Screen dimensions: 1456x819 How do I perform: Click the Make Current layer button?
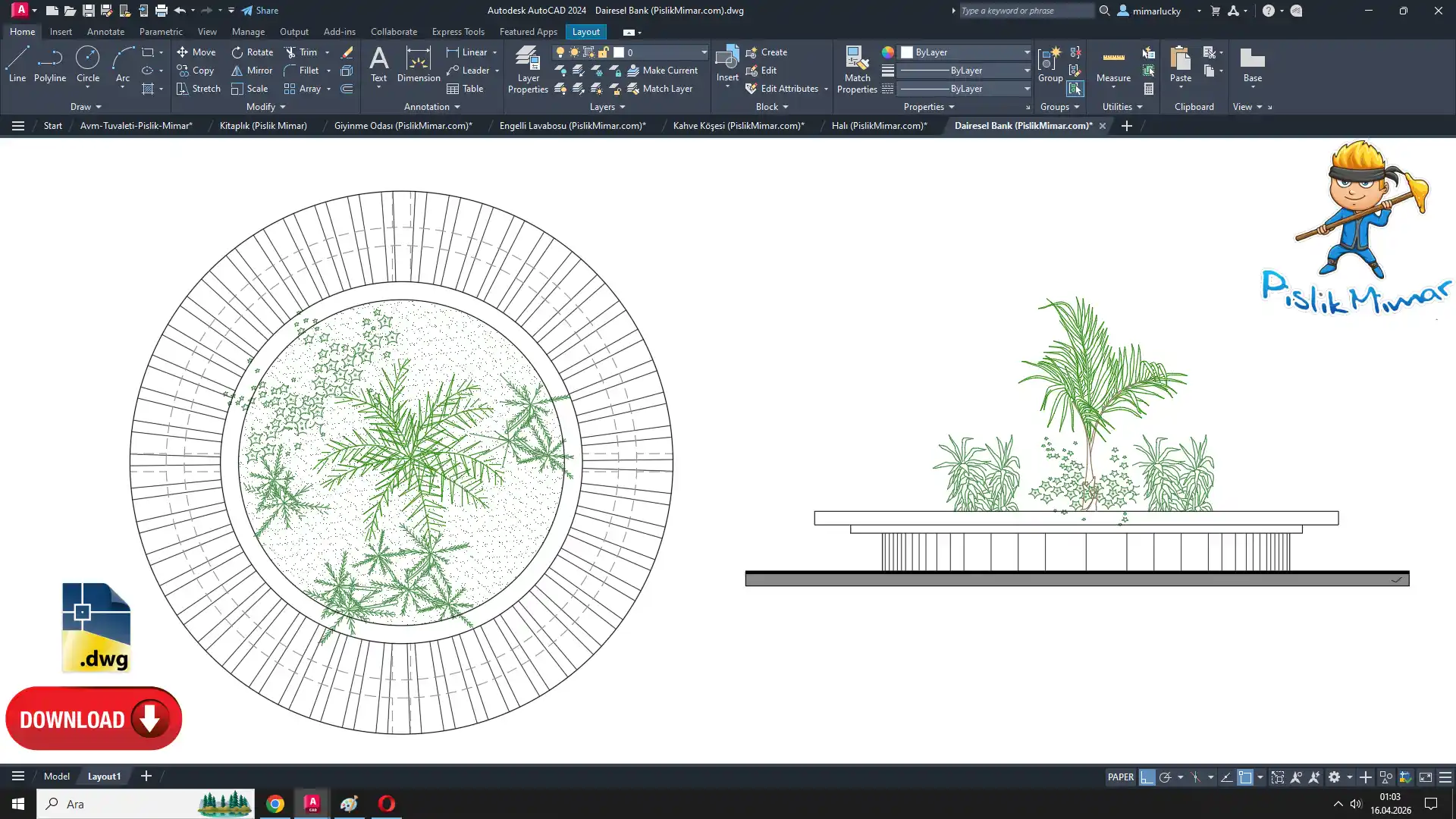662,71
